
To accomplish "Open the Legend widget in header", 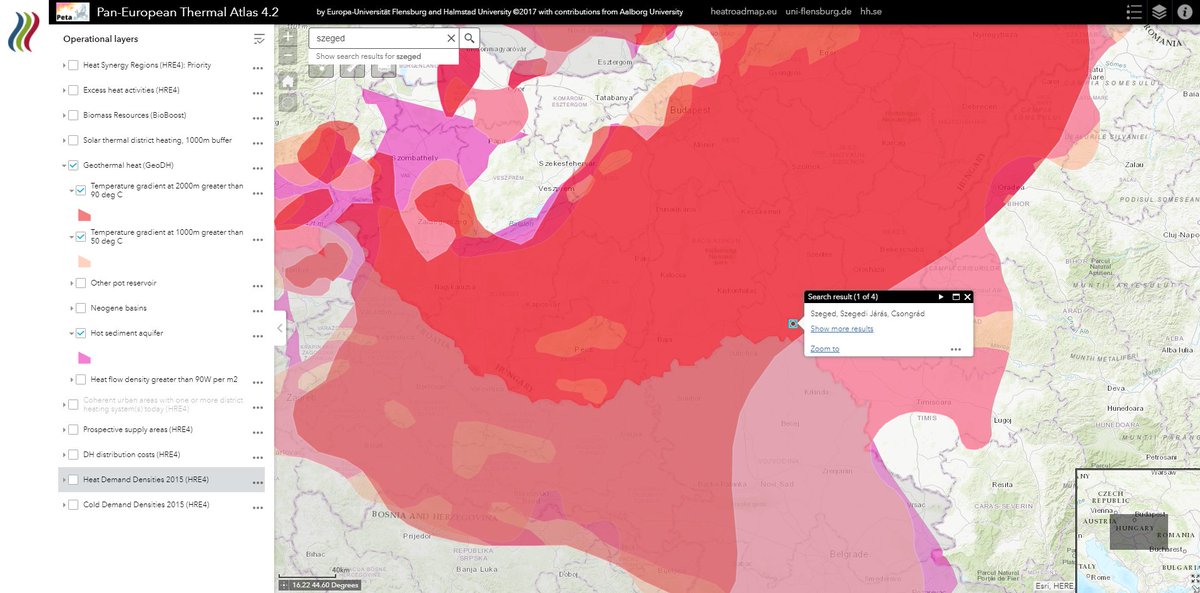I will coord(1134,12).
